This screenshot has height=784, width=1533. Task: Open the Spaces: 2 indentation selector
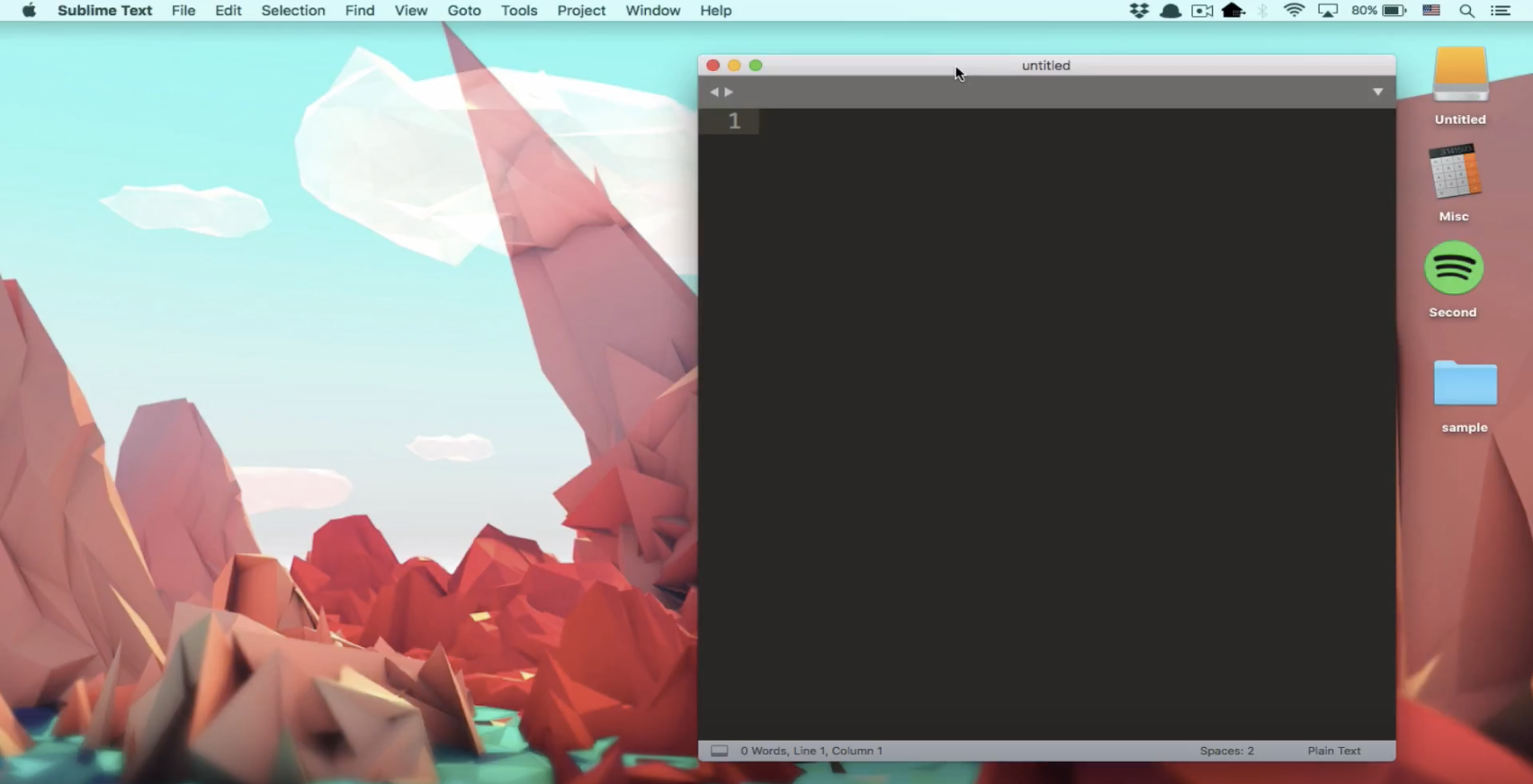point(1226,751)
